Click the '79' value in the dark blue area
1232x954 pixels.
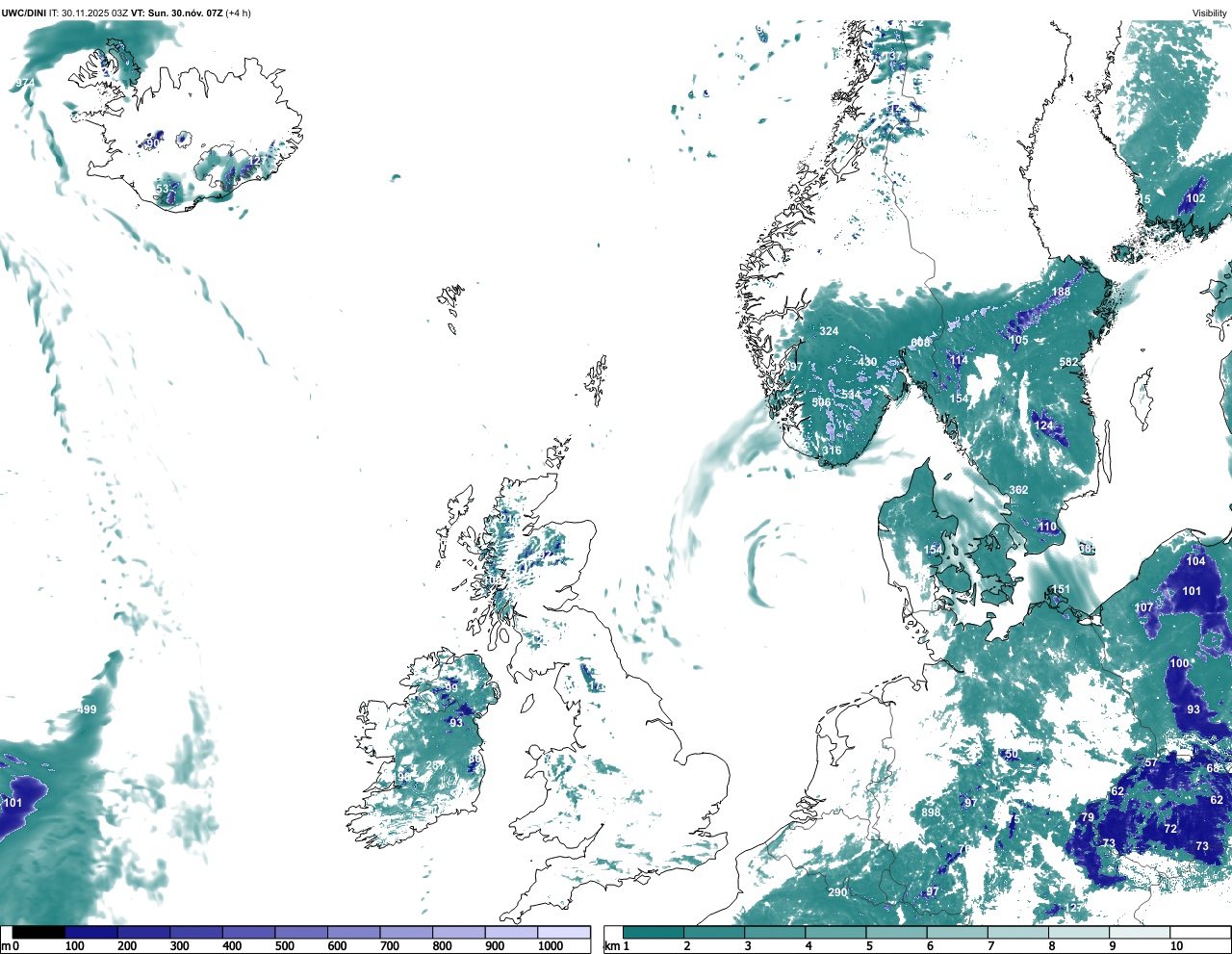coord(1088,817)
